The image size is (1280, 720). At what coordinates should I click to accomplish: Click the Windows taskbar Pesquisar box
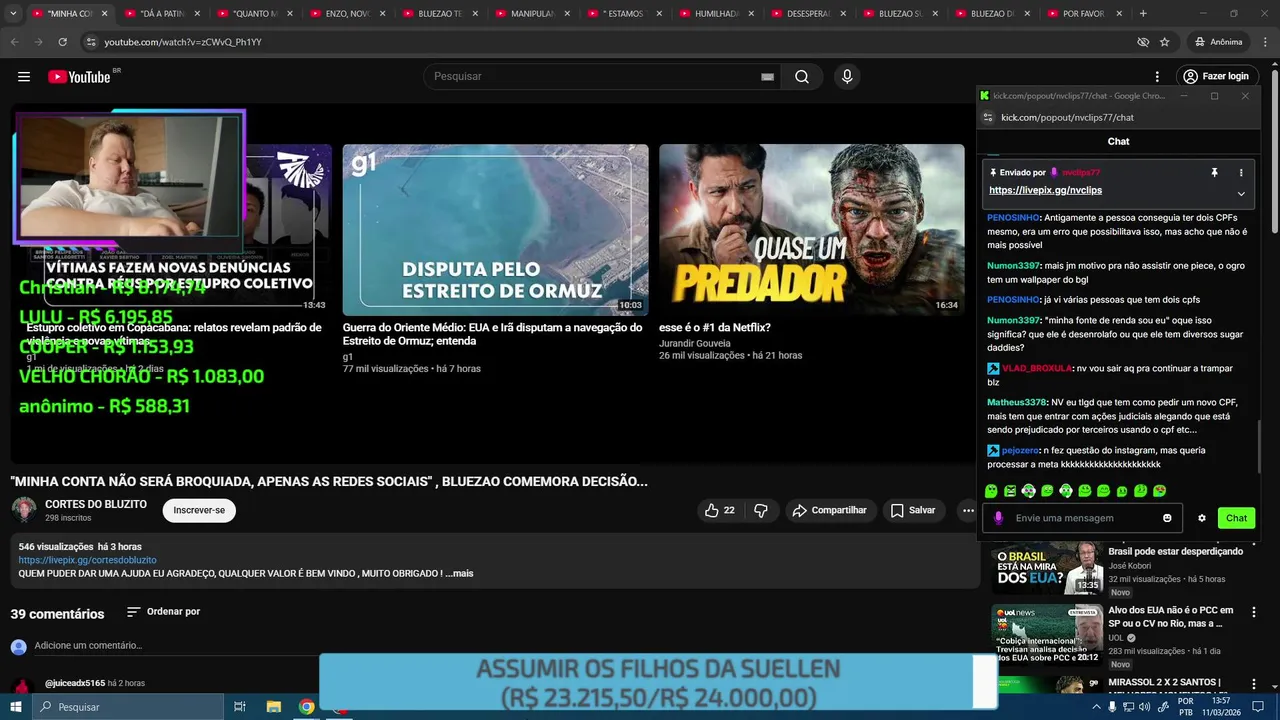[x=128, y=707]
